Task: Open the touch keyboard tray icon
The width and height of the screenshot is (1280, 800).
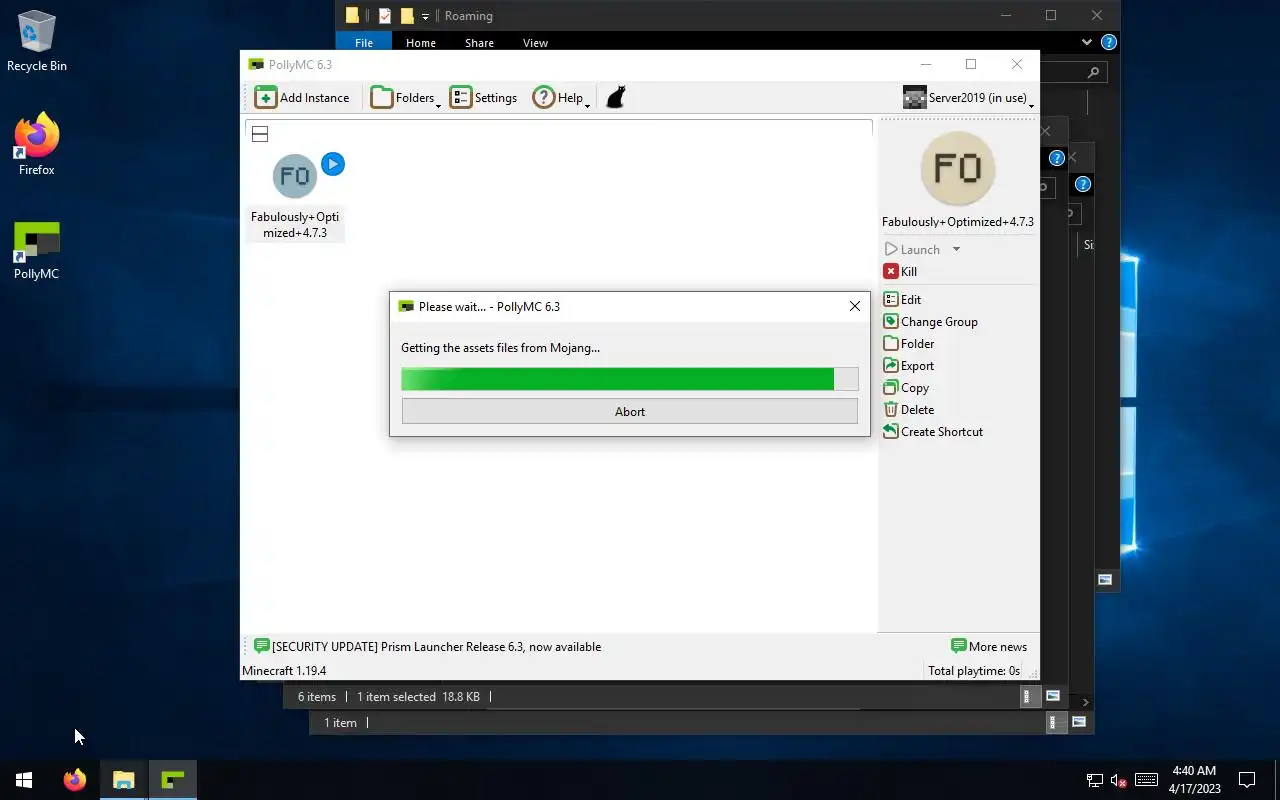Action: [x=1147, y=780]
